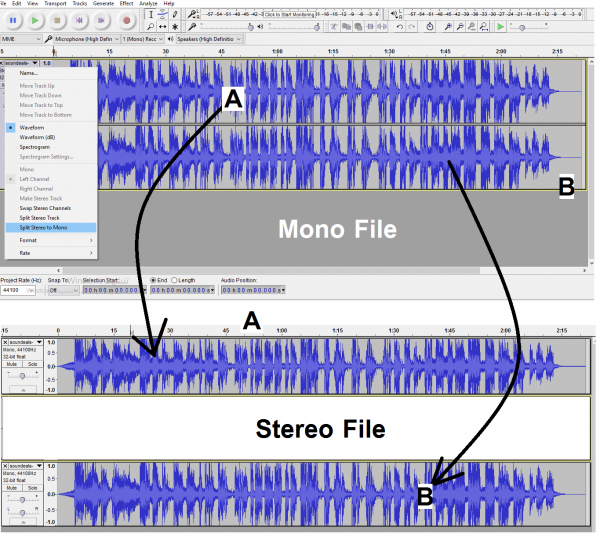This screenshot has height=538, width=600.
Task: Click the Selection Start time field
Action: tap(112, 290)
